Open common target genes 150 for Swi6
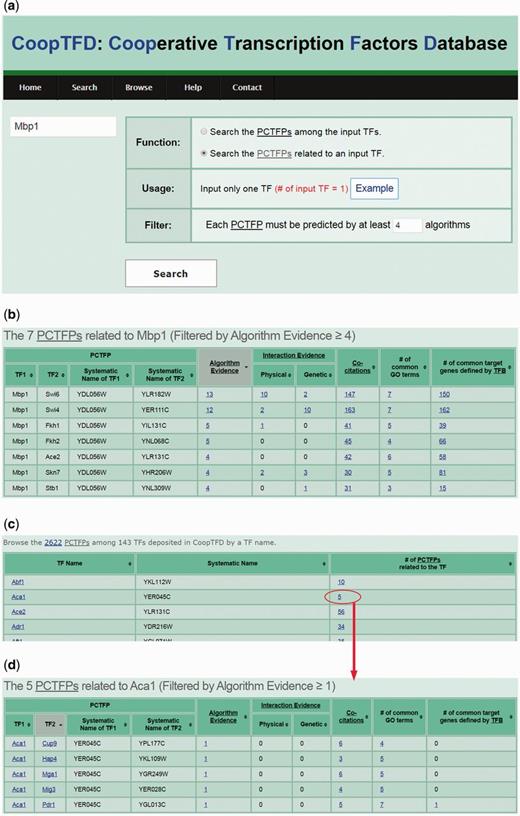This screenshot has width=520, height=816. (444, 394)
